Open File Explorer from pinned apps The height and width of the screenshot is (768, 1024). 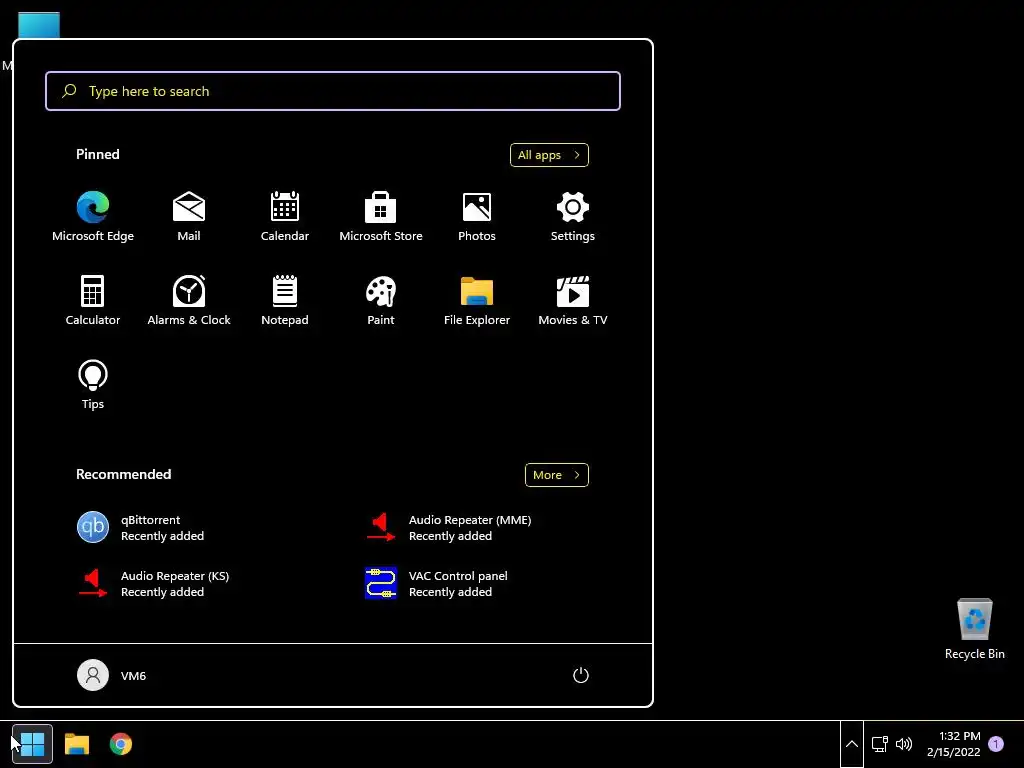pyautogui.click(x=477, y=300)
